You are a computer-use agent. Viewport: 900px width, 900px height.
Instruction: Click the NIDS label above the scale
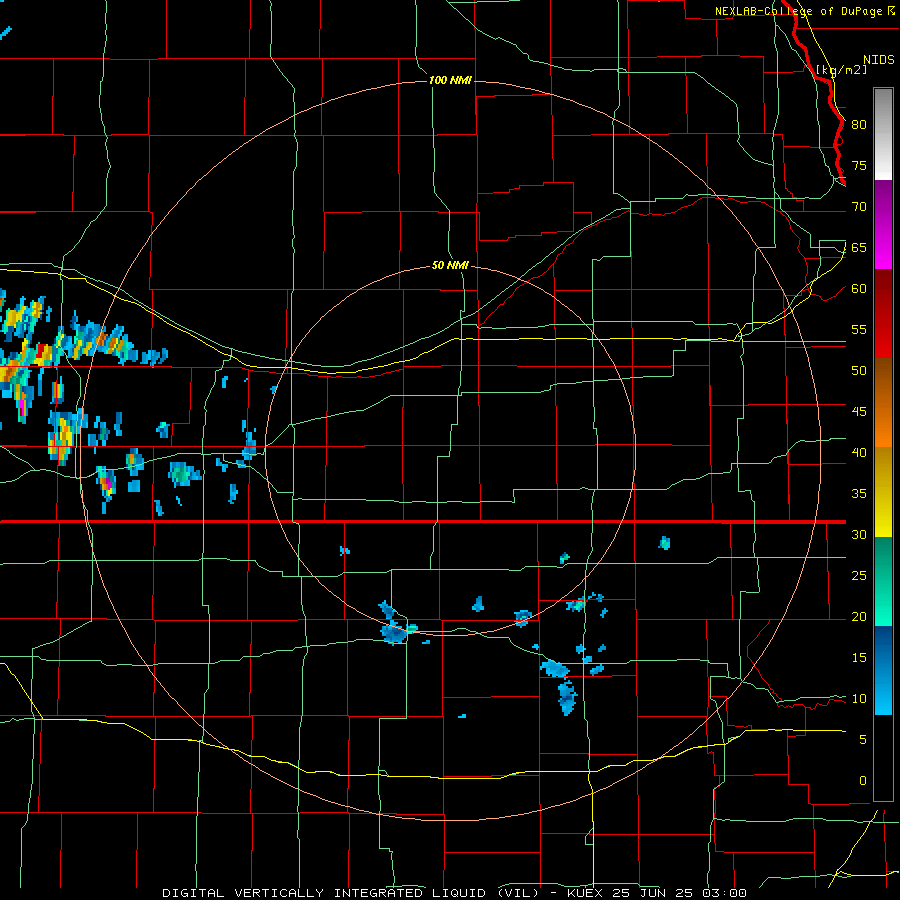pos(878,60)
